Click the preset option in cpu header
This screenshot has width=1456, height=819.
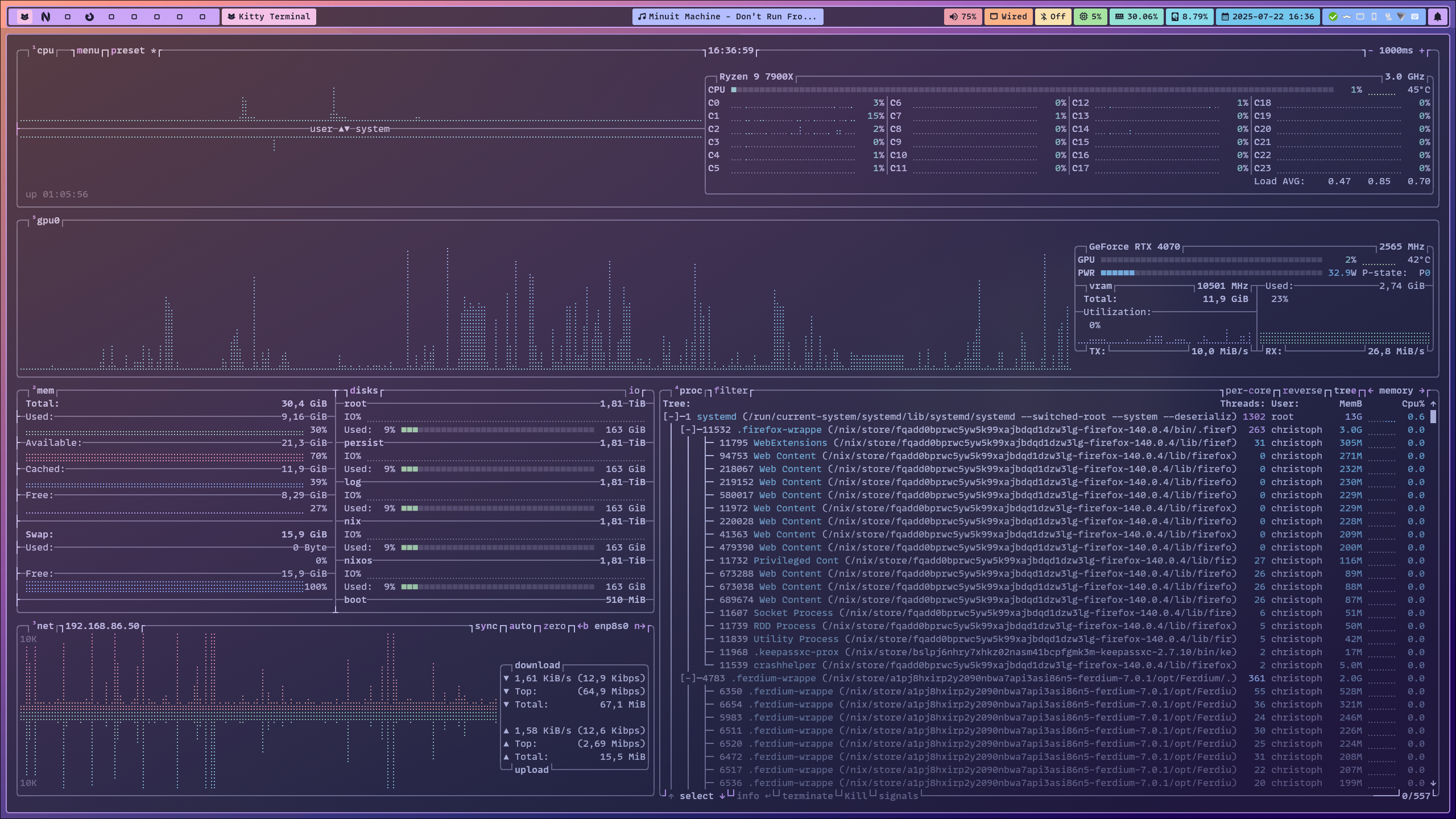click(127, 51)
